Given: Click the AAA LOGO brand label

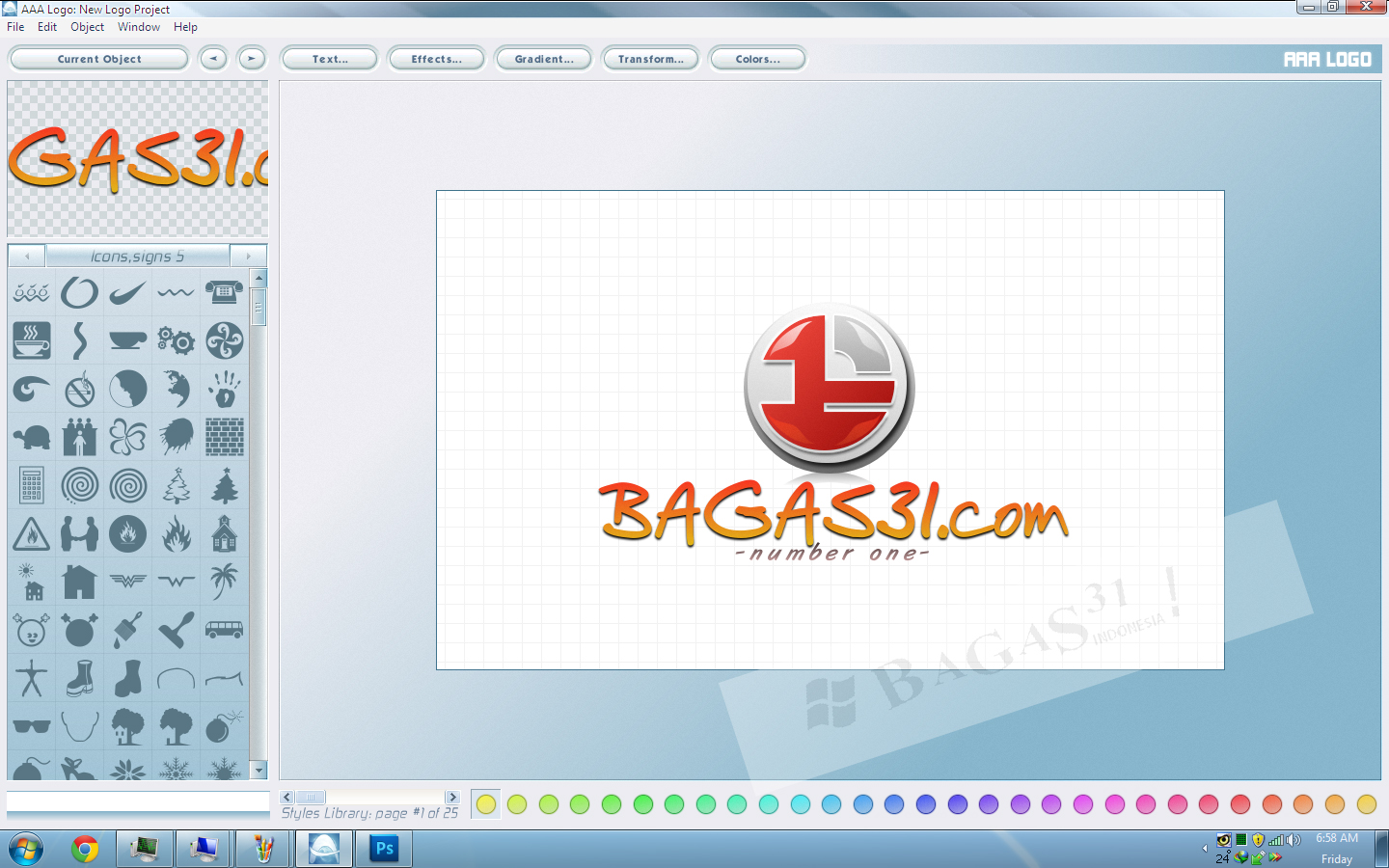Looking at the screenshot, I should 1327,60.
